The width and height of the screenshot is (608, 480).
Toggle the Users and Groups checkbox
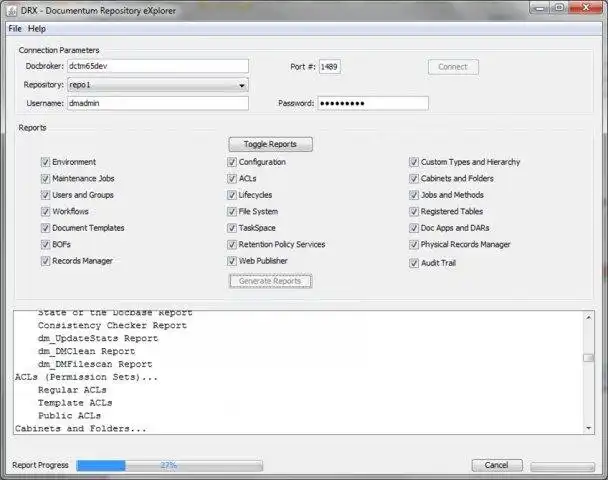click(x=45, y=195)
